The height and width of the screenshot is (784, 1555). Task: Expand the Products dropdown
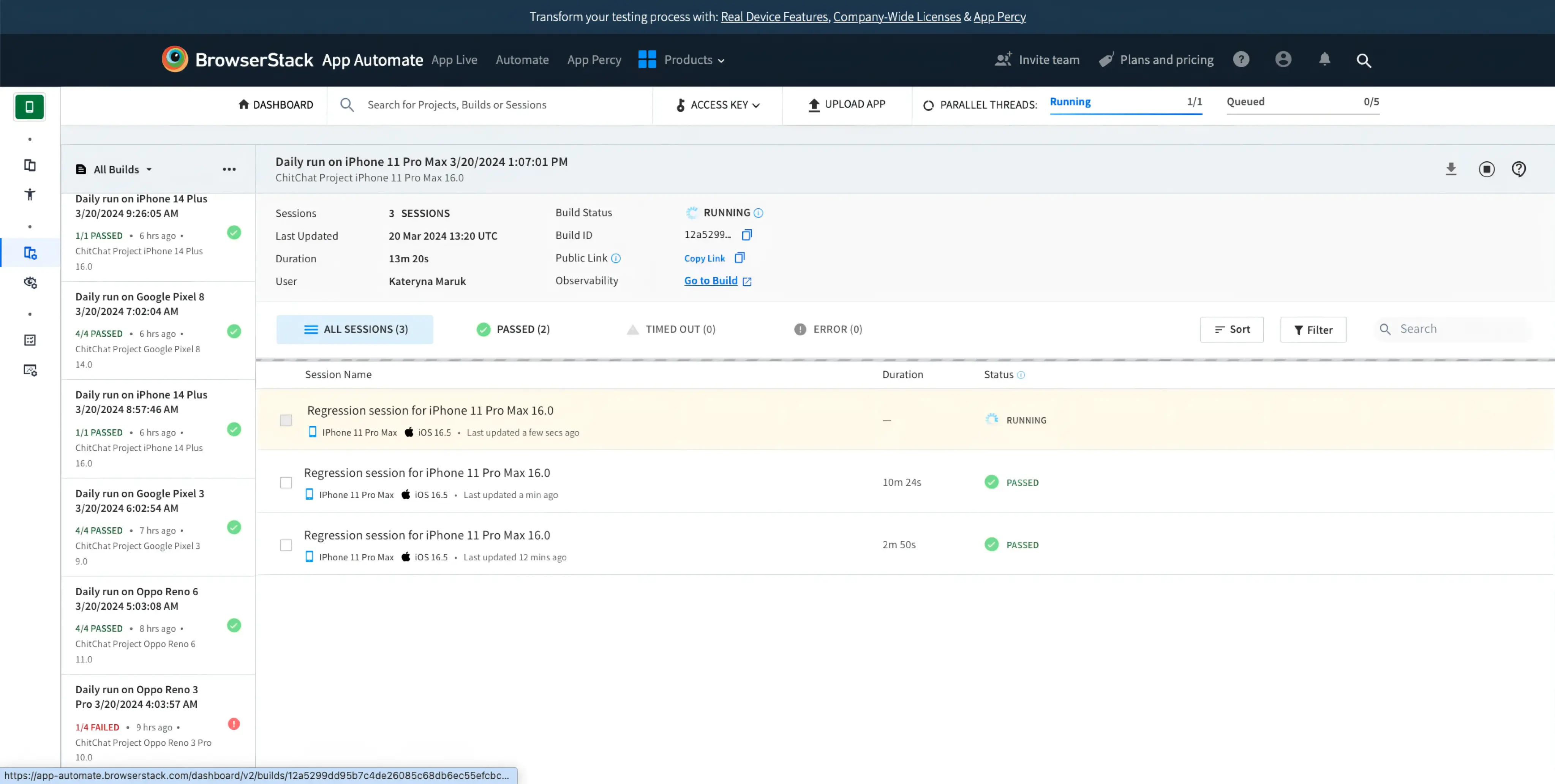pyautogui.click(x=694, y=60)
